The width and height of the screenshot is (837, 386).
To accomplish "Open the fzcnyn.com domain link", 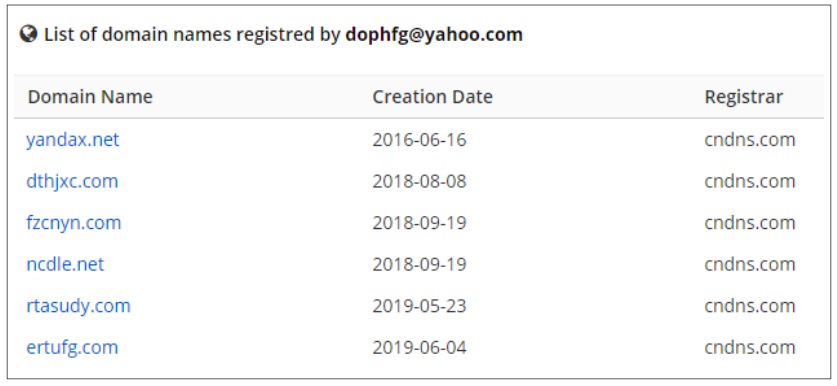I will (x=74, y=223).
